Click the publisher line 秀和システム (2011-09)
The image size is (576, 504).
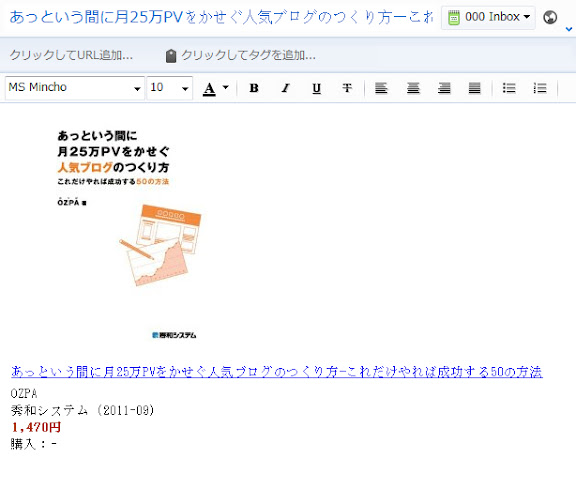pyautogui.click(x=83, y=410)
